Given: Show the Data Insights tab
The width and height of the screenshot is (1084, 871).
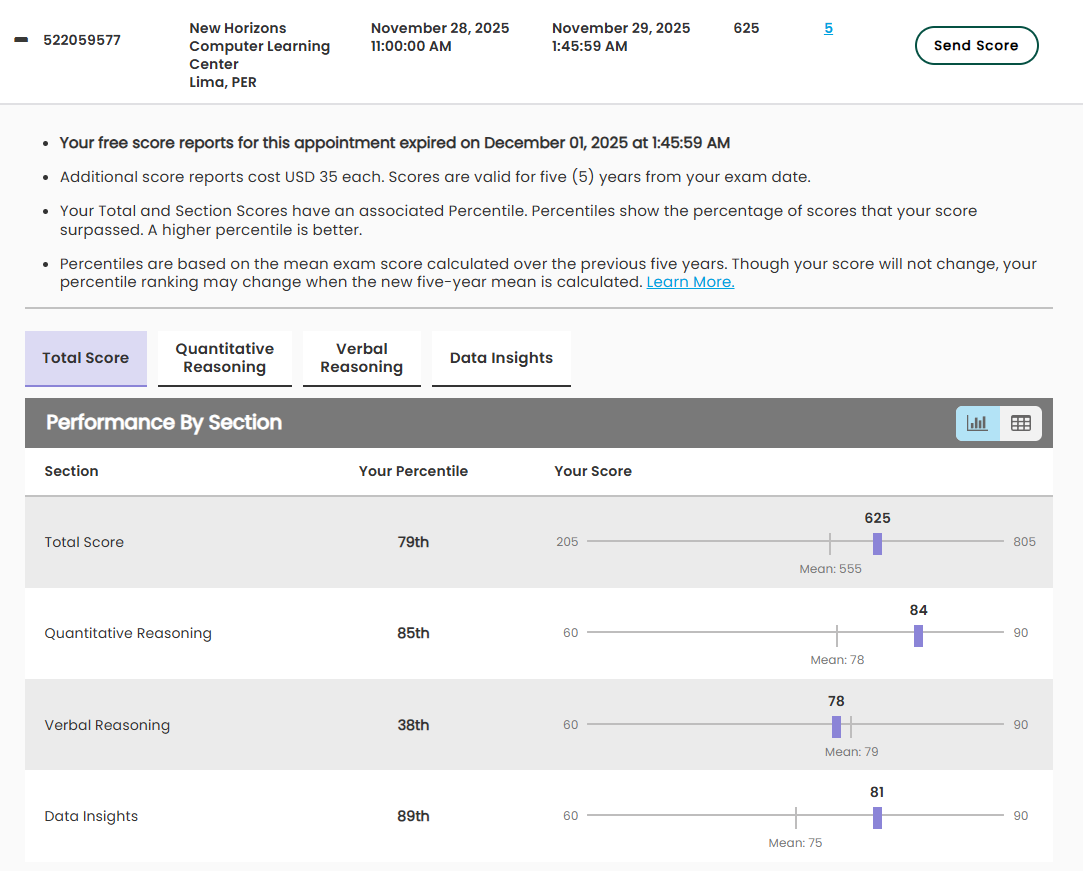Looking at the screenshot, I should pos(501,358).
